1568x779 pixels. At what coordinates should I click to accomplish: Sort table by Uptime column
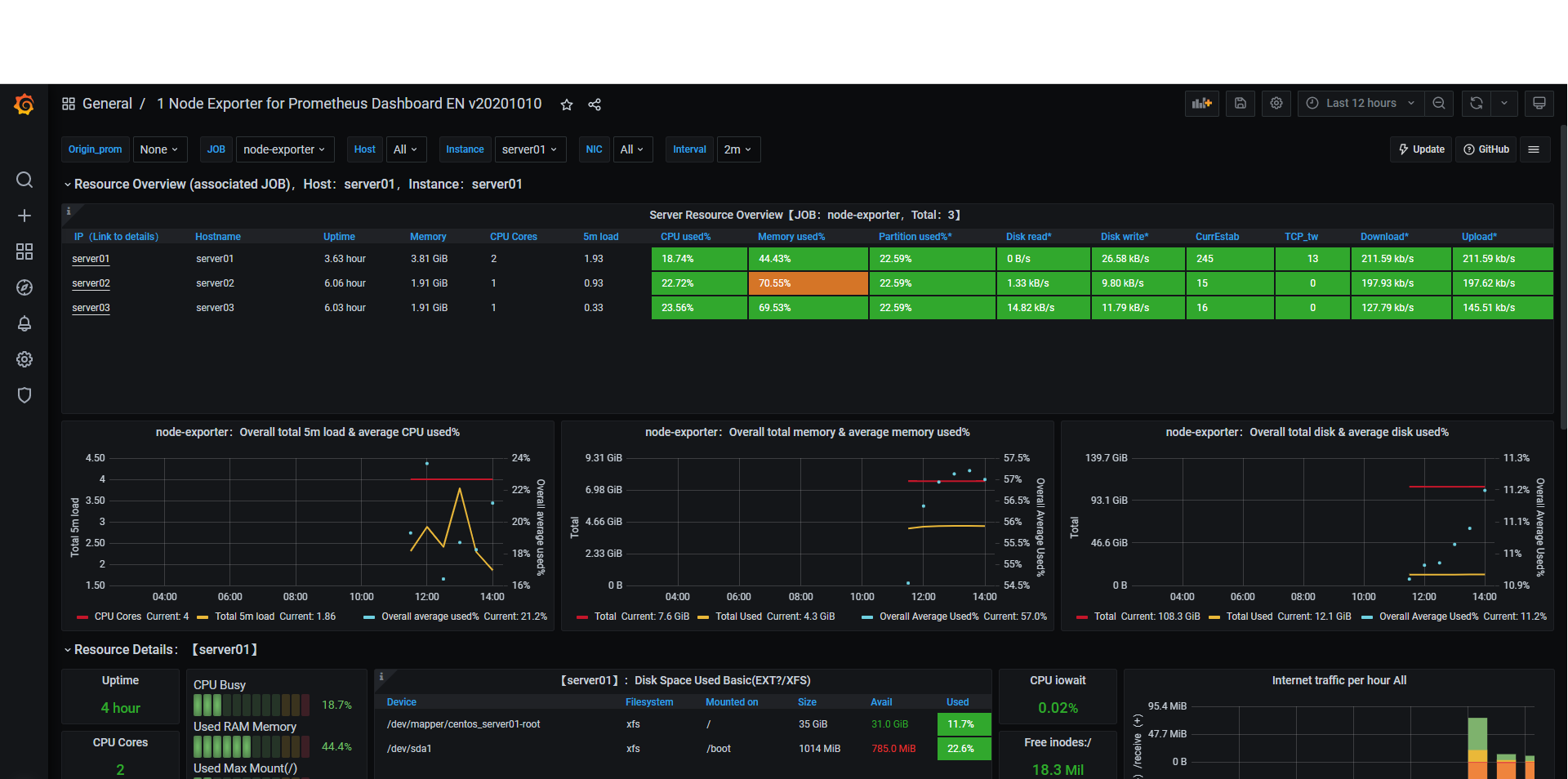[339, 237]
